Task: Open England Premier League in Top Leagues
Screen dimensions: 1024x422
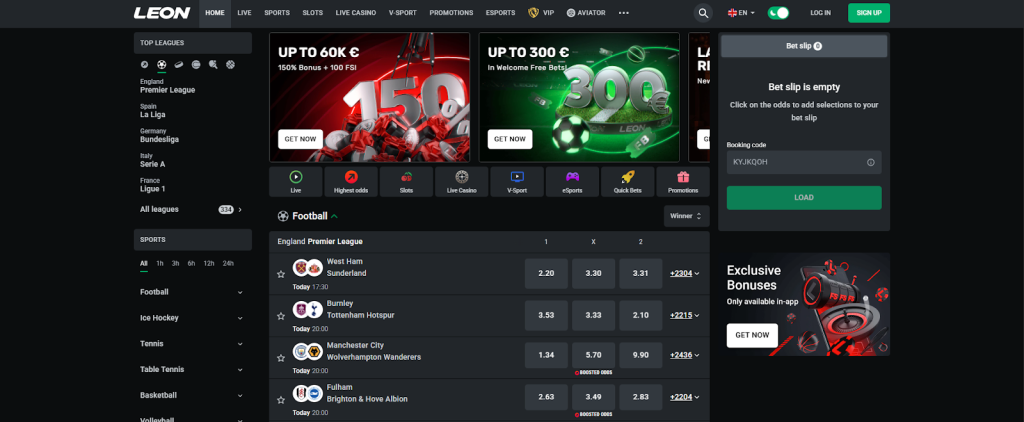Action: click(167, 86)
